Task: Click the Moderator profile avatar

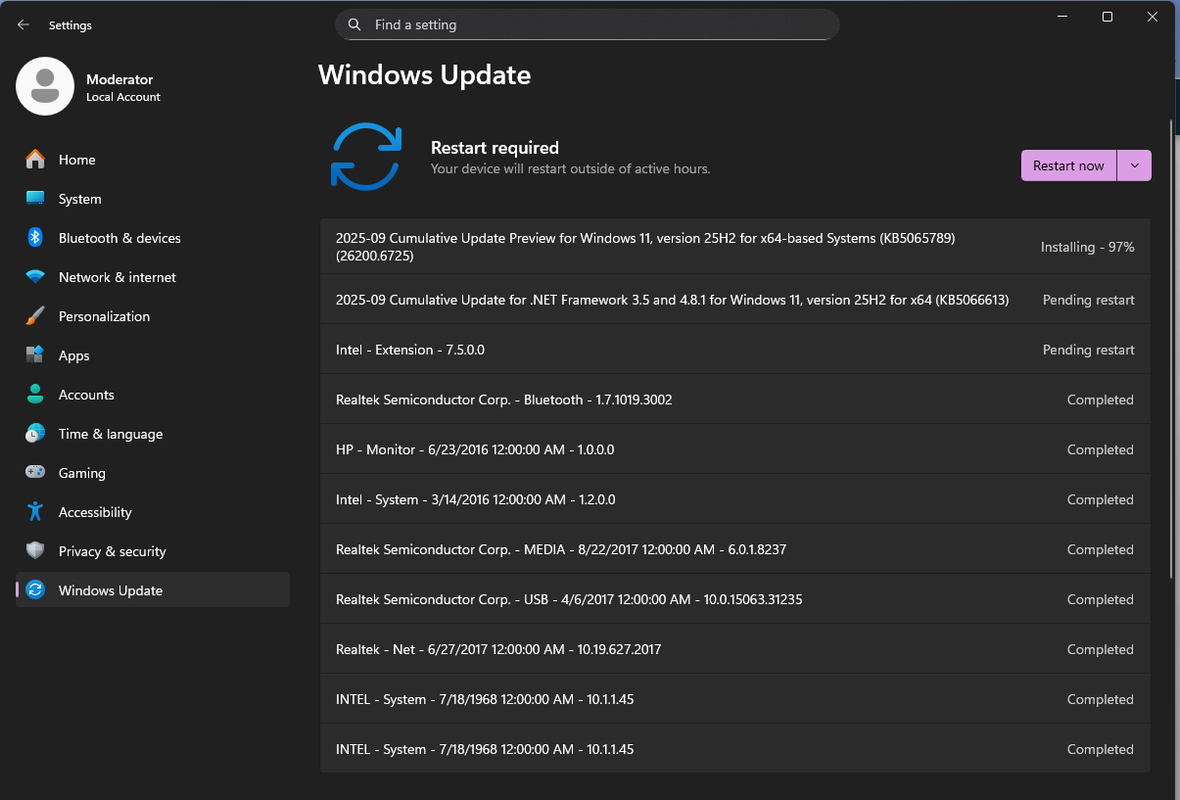Action: (45, 87)
